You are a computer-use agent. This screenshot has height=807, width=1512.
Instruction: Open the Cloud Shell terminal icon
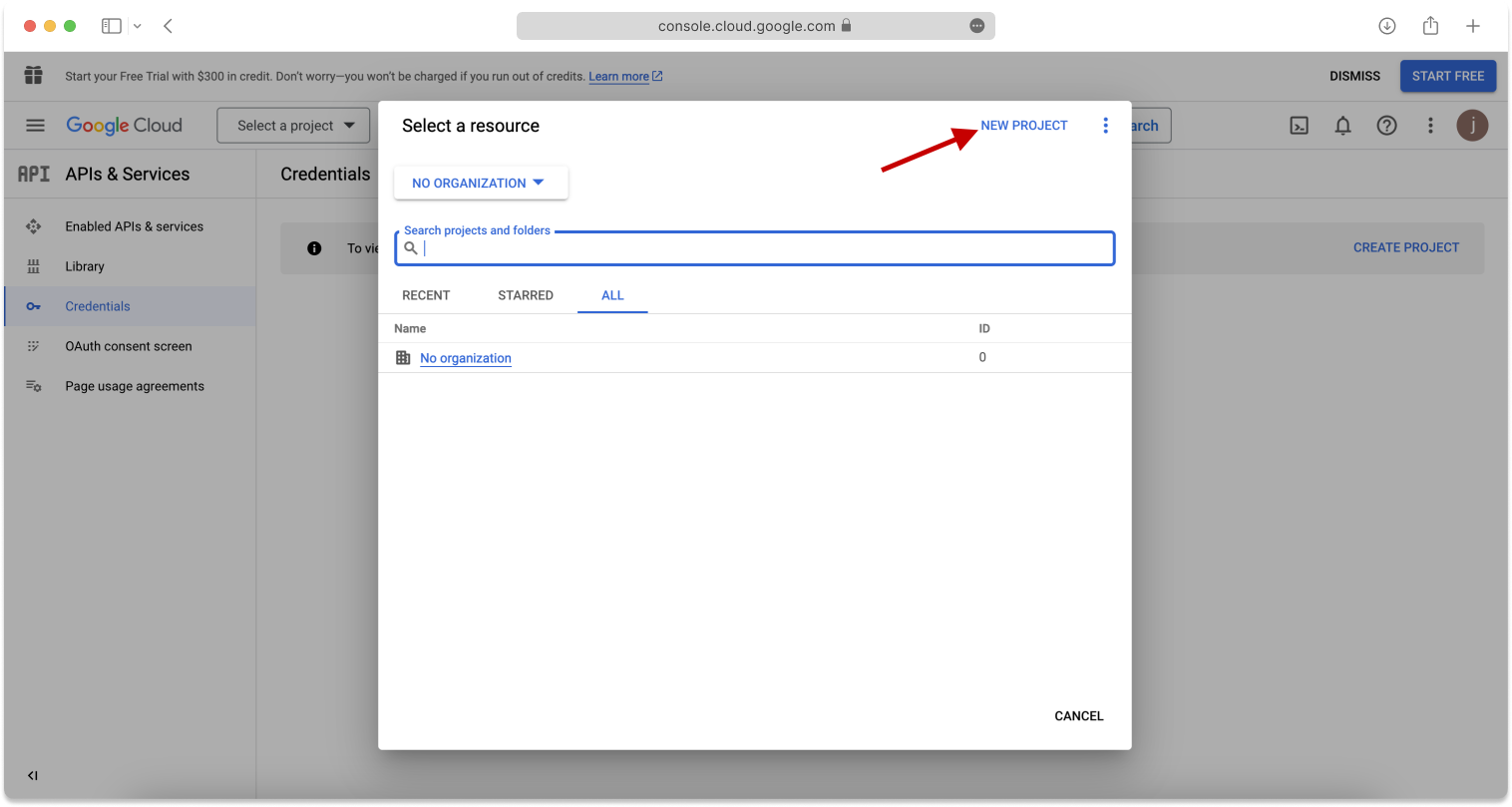1299,126
